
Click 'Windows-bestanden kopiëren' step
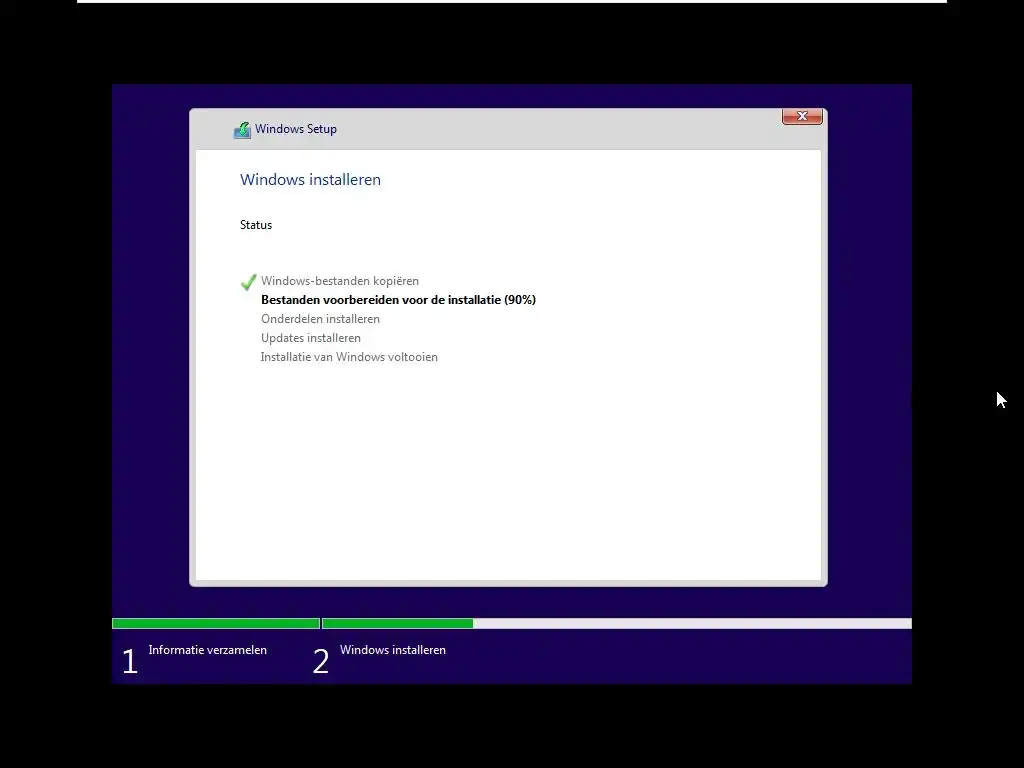pos(340,281)
